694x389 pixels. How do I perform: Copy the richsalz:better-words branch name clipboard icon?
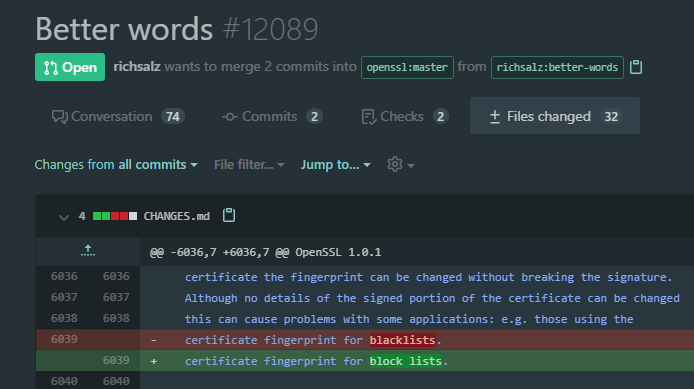click(636, 67)
